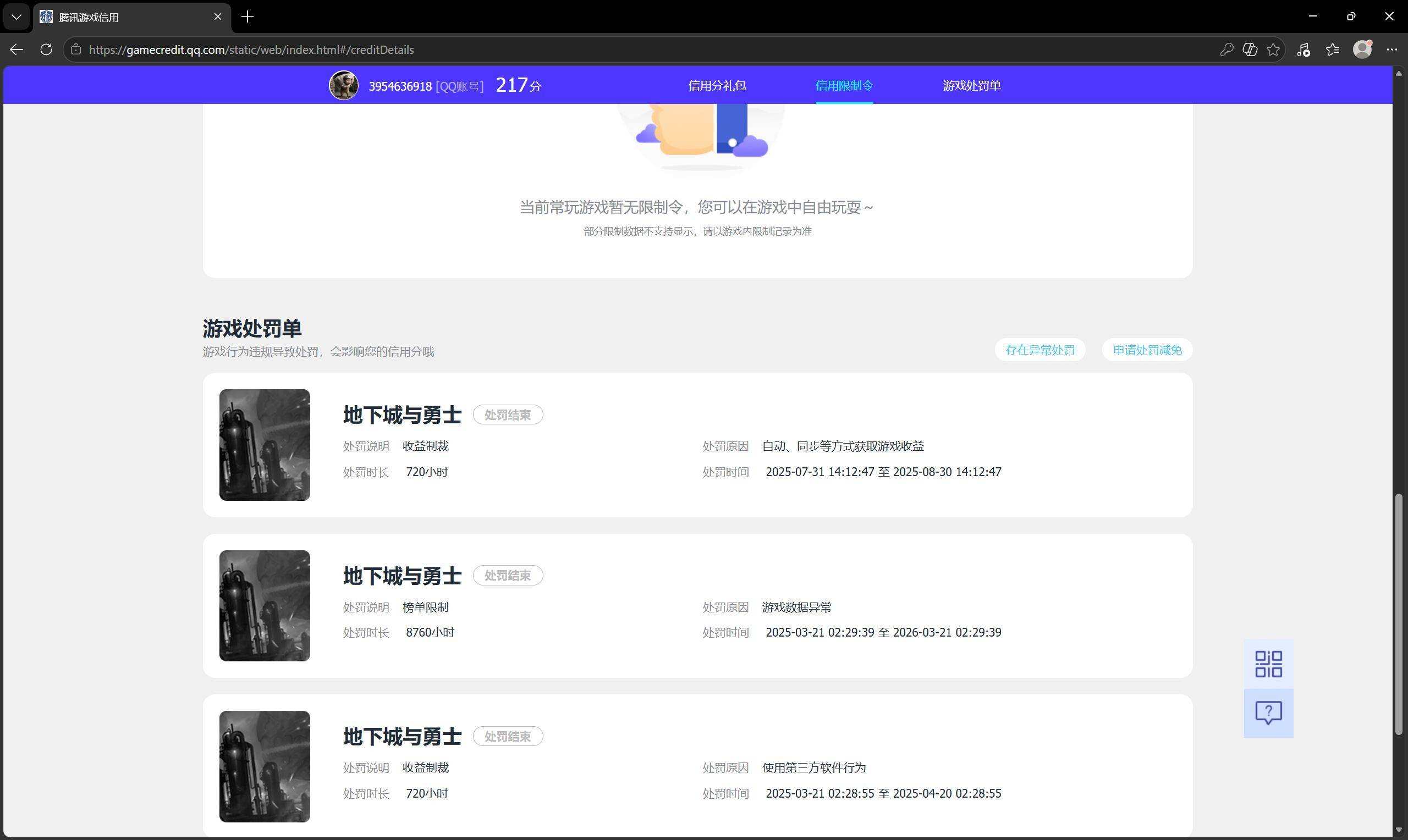
Task: Minimize the browser window
Action: tap(1313, 16)
